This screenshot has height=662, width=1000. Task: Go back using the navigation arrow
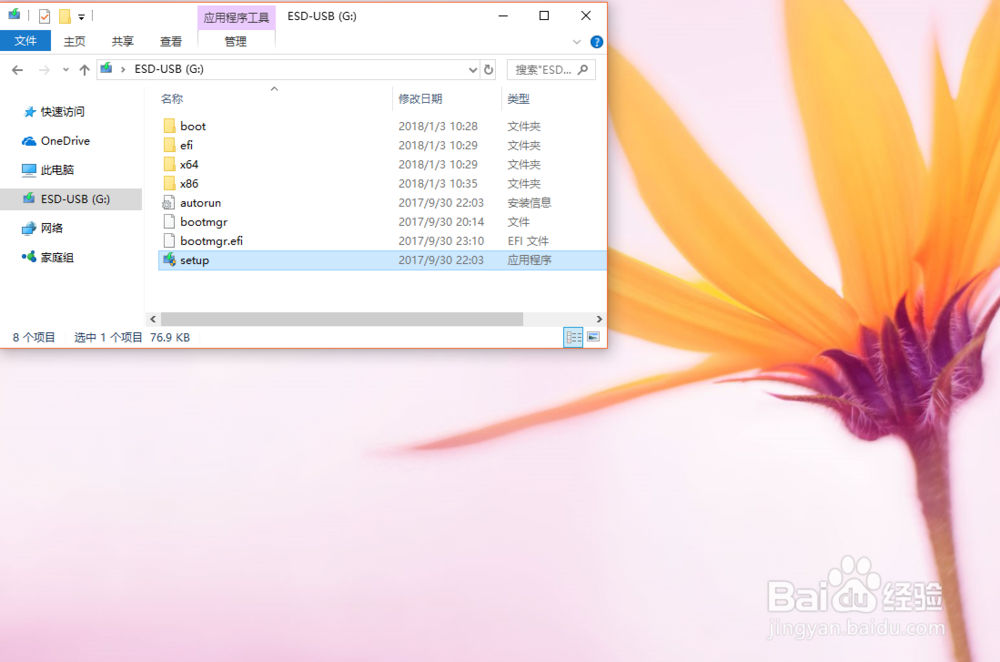[x=17, y=69]
